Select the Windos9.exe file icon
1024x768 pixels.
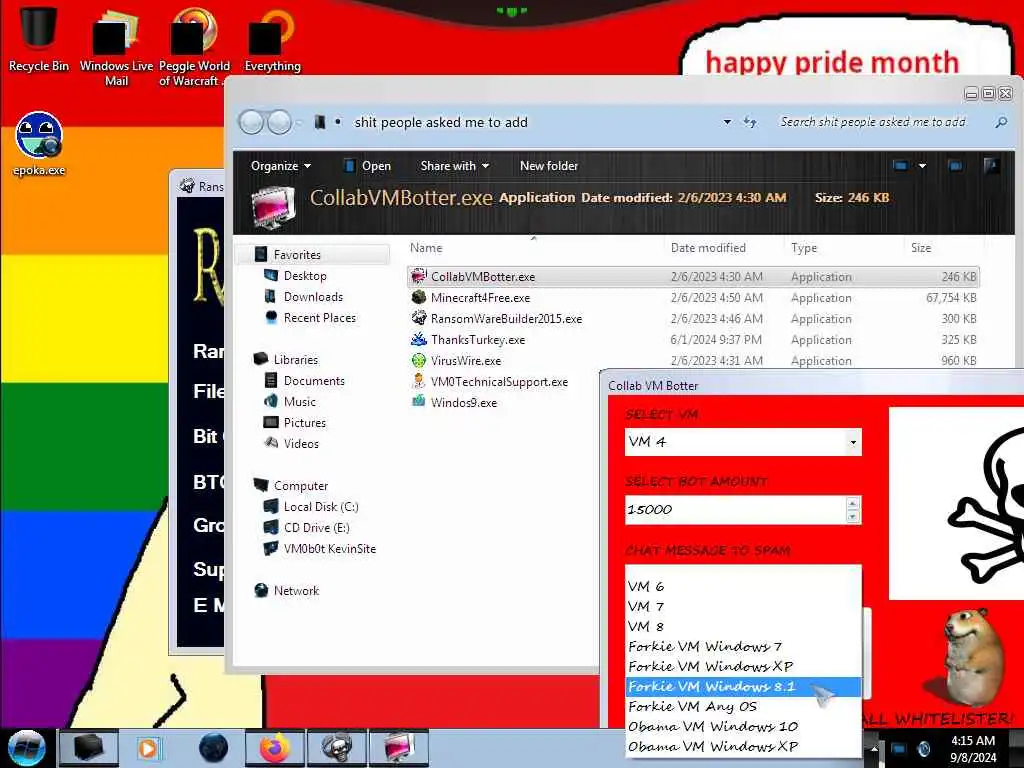click(x=419, y=402)
